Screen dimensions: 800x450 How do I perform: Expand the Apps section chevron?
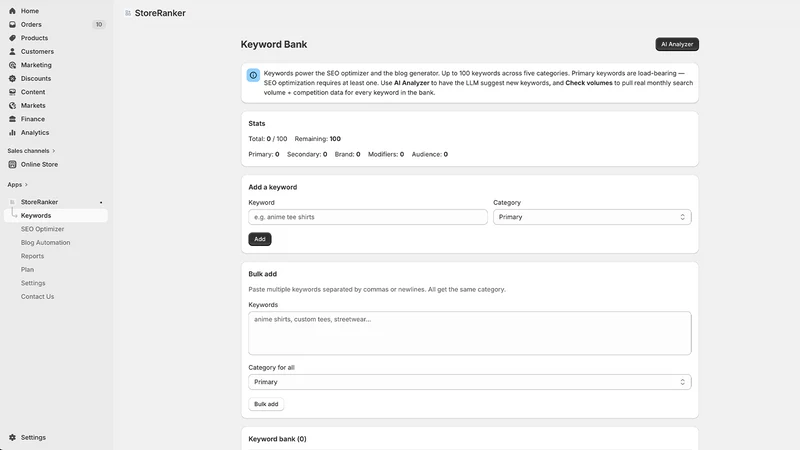[26, 185]
